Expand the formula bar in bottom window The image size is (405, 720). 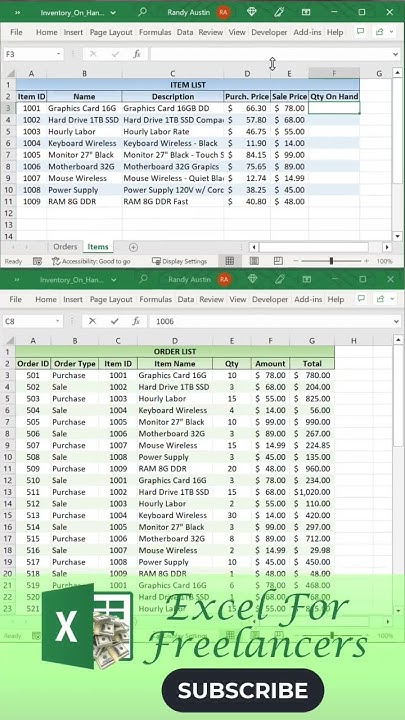[396, 321]
